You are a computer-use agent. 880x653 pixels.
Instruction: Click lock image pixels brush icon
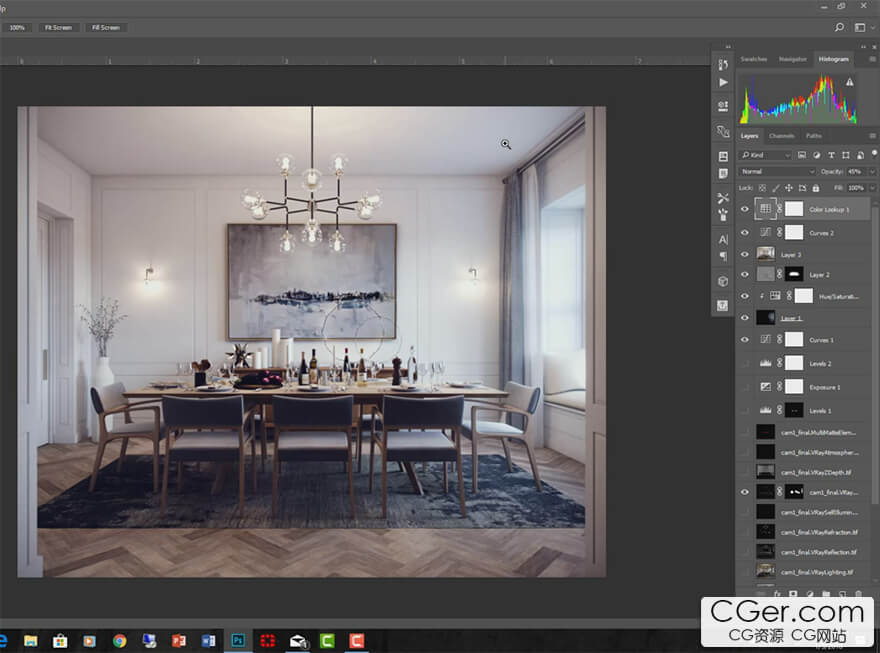point(776,188)
